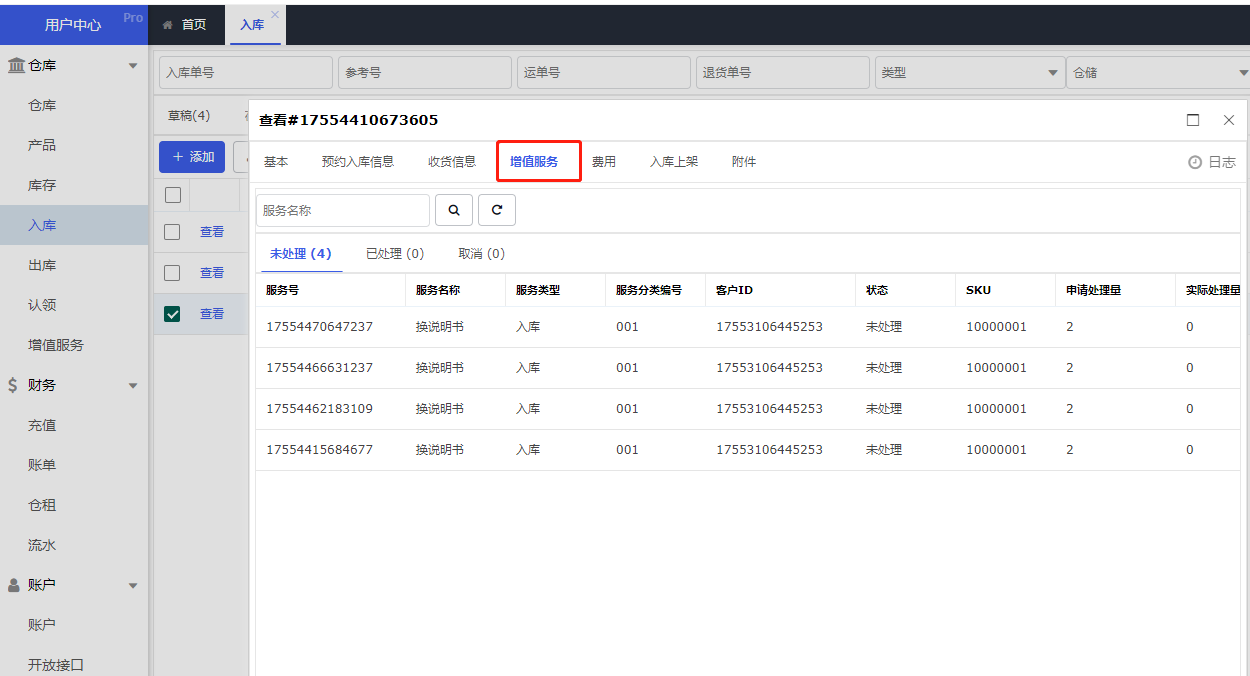The image size is (1250, 676).
Task: Click the search magnifier button
Action: [454, 210]
